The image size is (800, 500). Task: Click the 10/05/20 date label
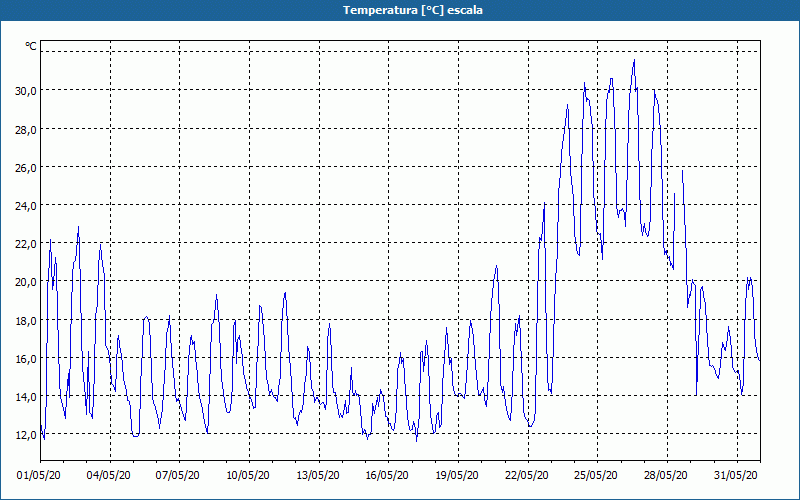pos(247,475)
